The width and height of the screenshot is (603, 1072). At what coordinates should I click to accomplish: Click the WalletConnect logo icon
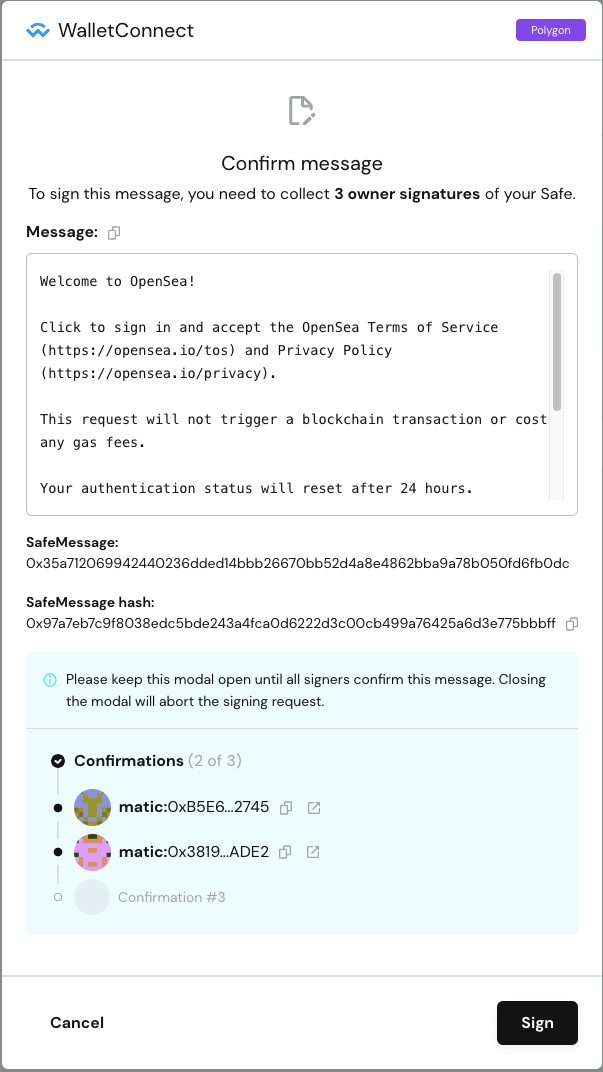[38, 30]
